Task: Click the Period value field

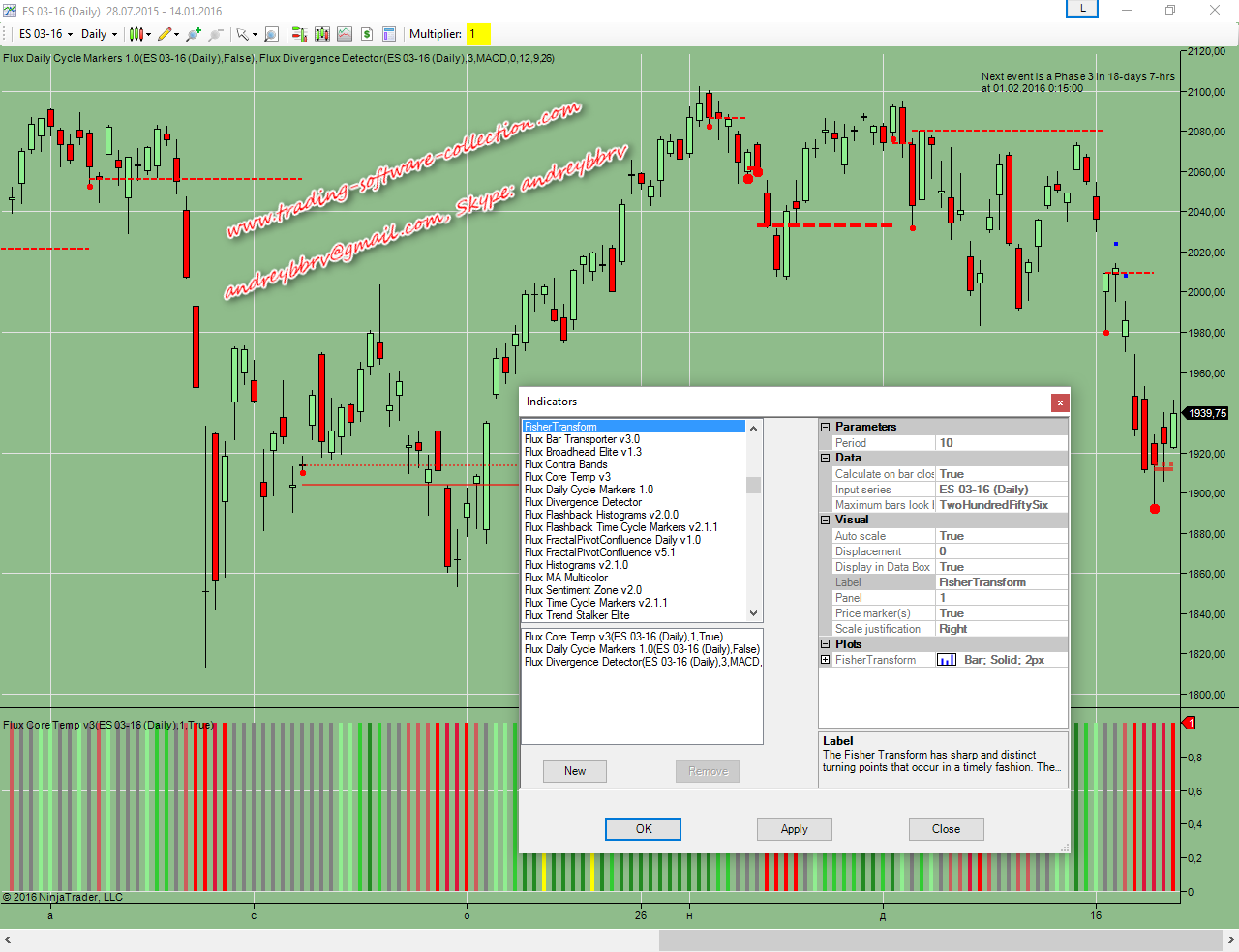Action: point(1001,443)
